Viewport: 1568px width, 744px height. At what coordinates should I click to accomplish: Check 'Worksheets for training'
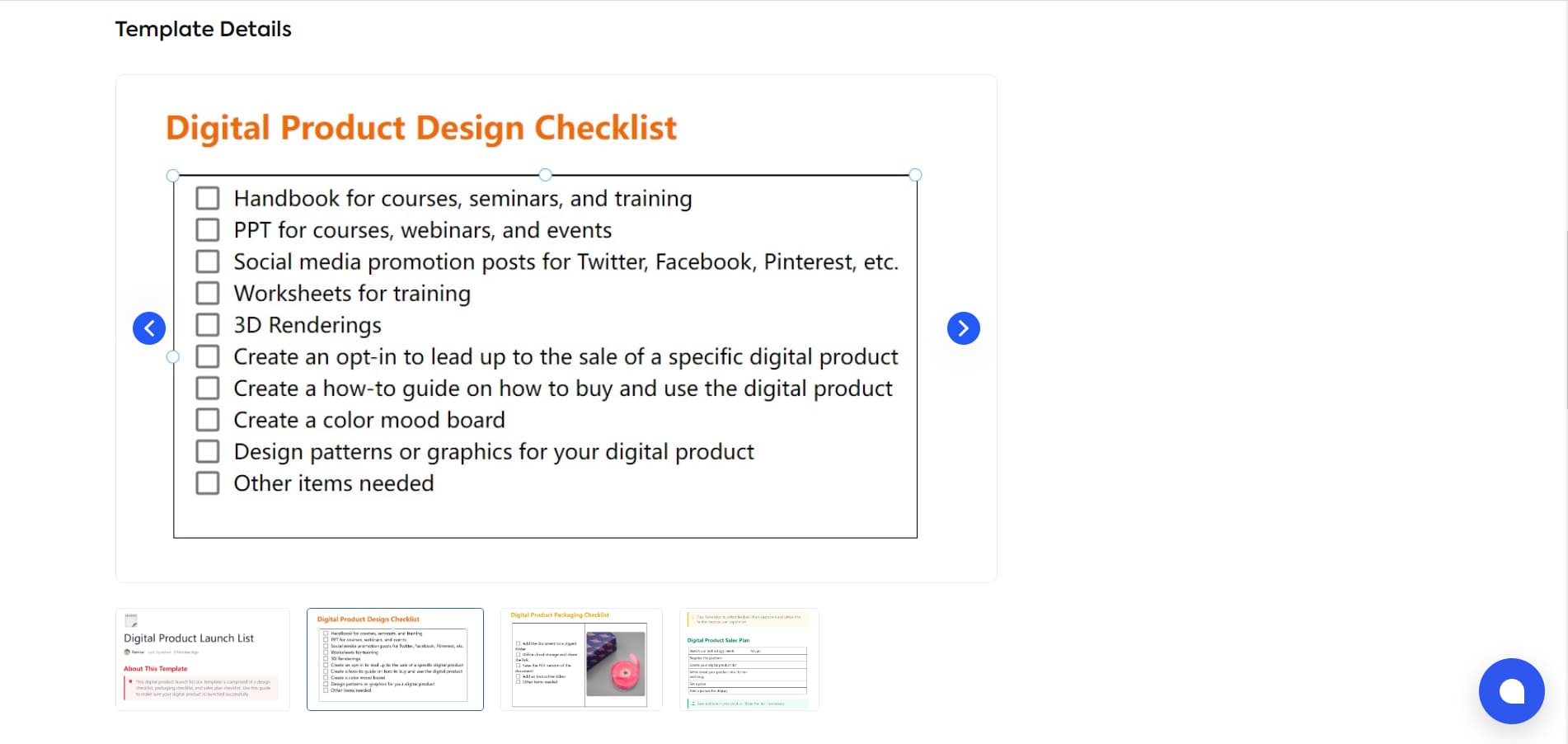pos(207,293)
